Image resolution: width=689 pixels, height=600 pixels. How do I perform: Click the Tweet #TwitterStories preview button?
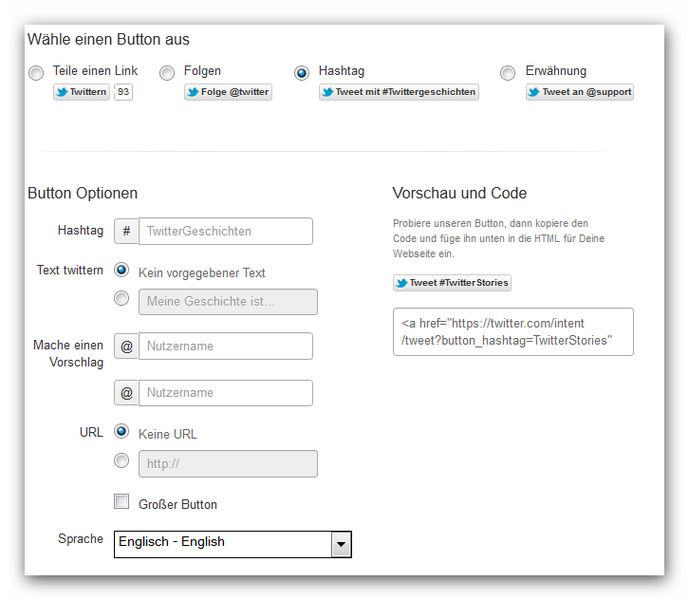(452, 283)
